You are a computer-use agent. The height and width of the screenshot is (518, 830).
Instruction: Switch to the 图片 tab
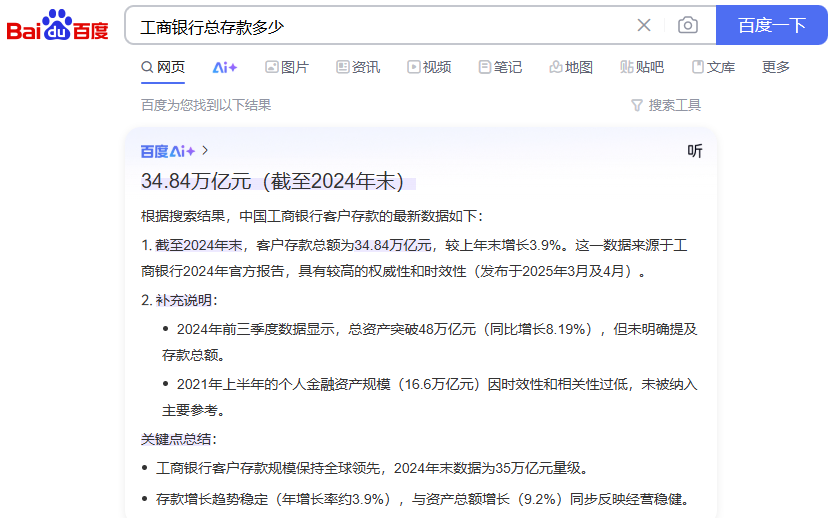click(287, 67)
